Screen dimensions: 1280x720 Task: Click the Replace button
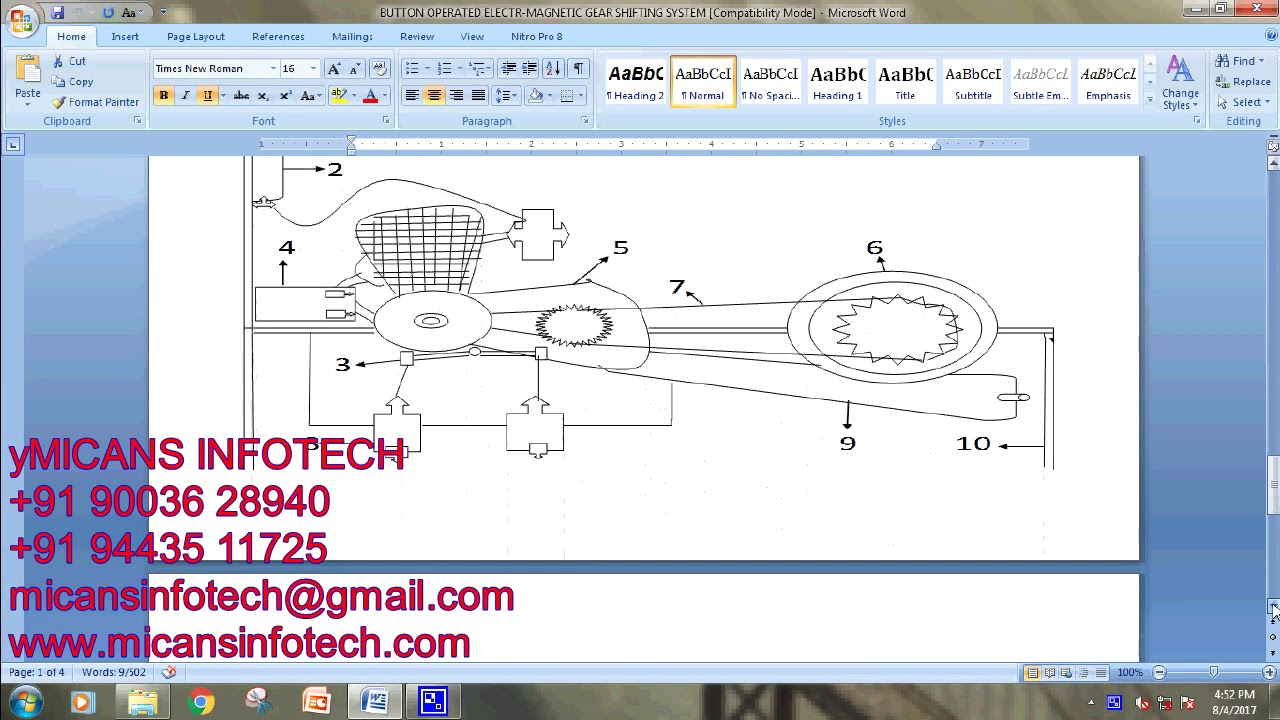pos(1243,82)
